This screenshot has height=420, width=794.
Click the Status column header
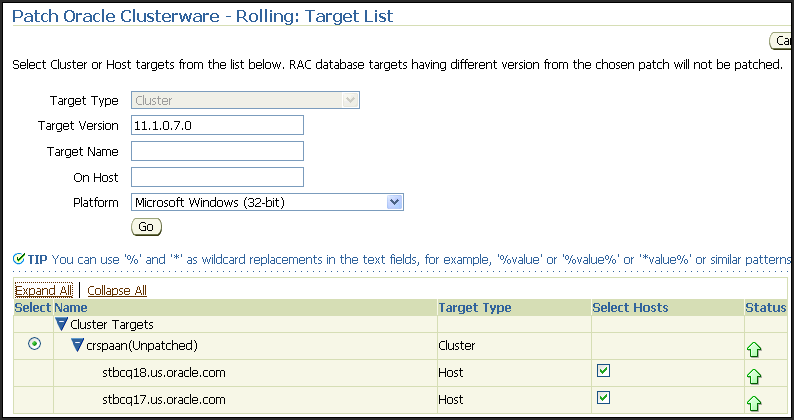766,308
